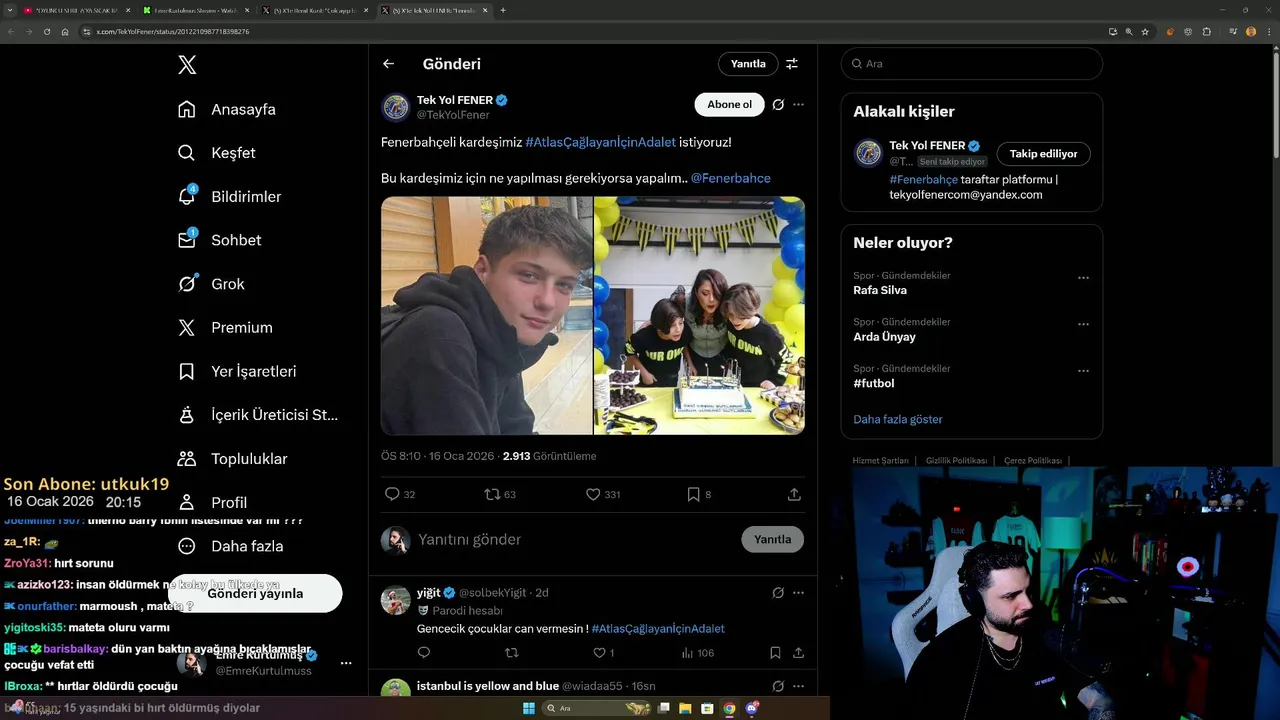The width and height of the screenshot is (1280, 720).
Task: Click hashtag link in yiğit's reply
Action: [x=658, y=629]
